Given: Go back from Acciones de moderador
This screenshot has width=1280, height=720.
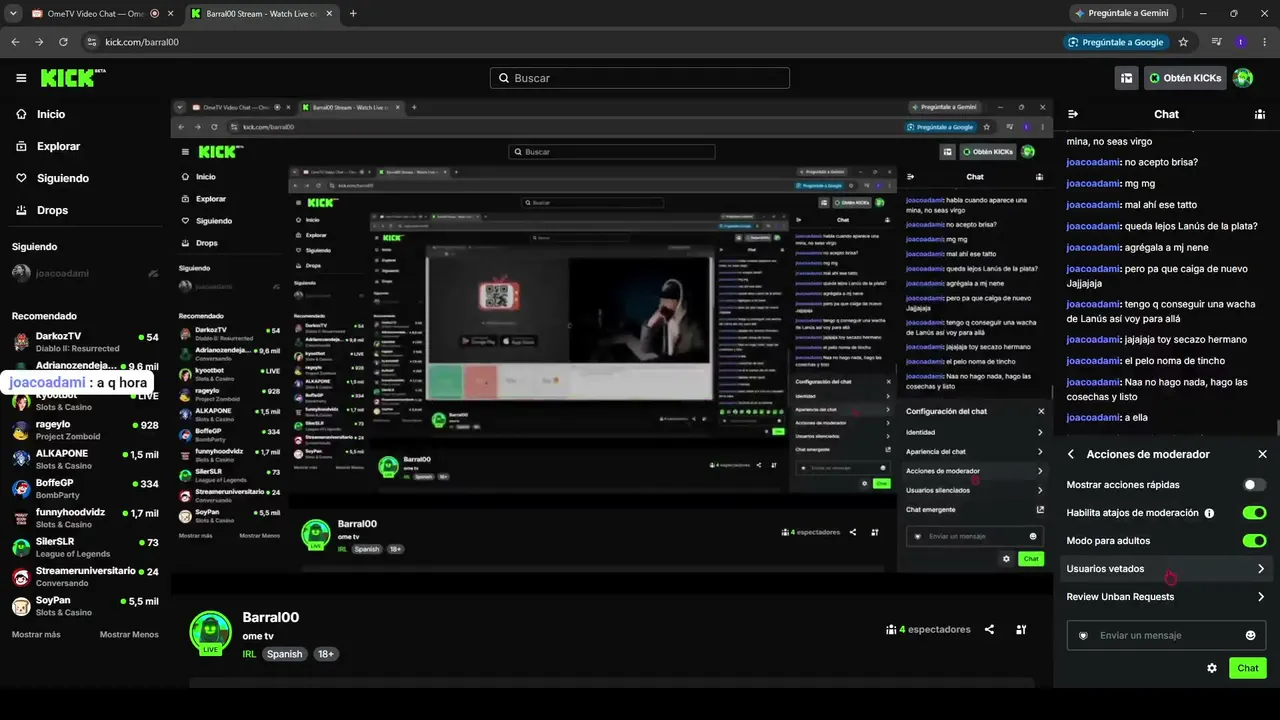Looking at the screenshot, I should pos(1071,454).
